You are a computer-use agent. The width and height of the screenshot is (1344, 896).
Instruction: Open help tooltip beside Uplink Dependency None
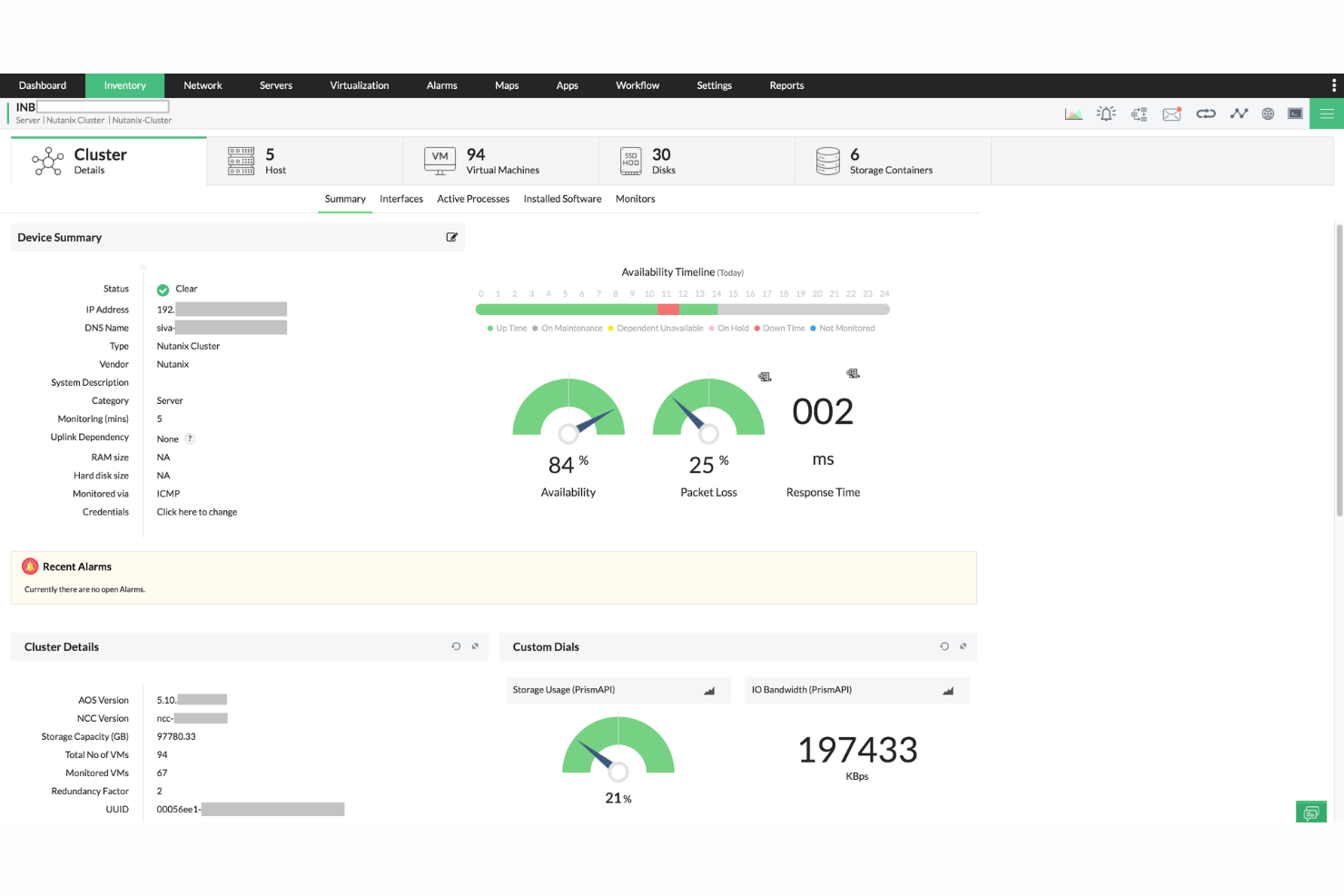click(189, 438)
